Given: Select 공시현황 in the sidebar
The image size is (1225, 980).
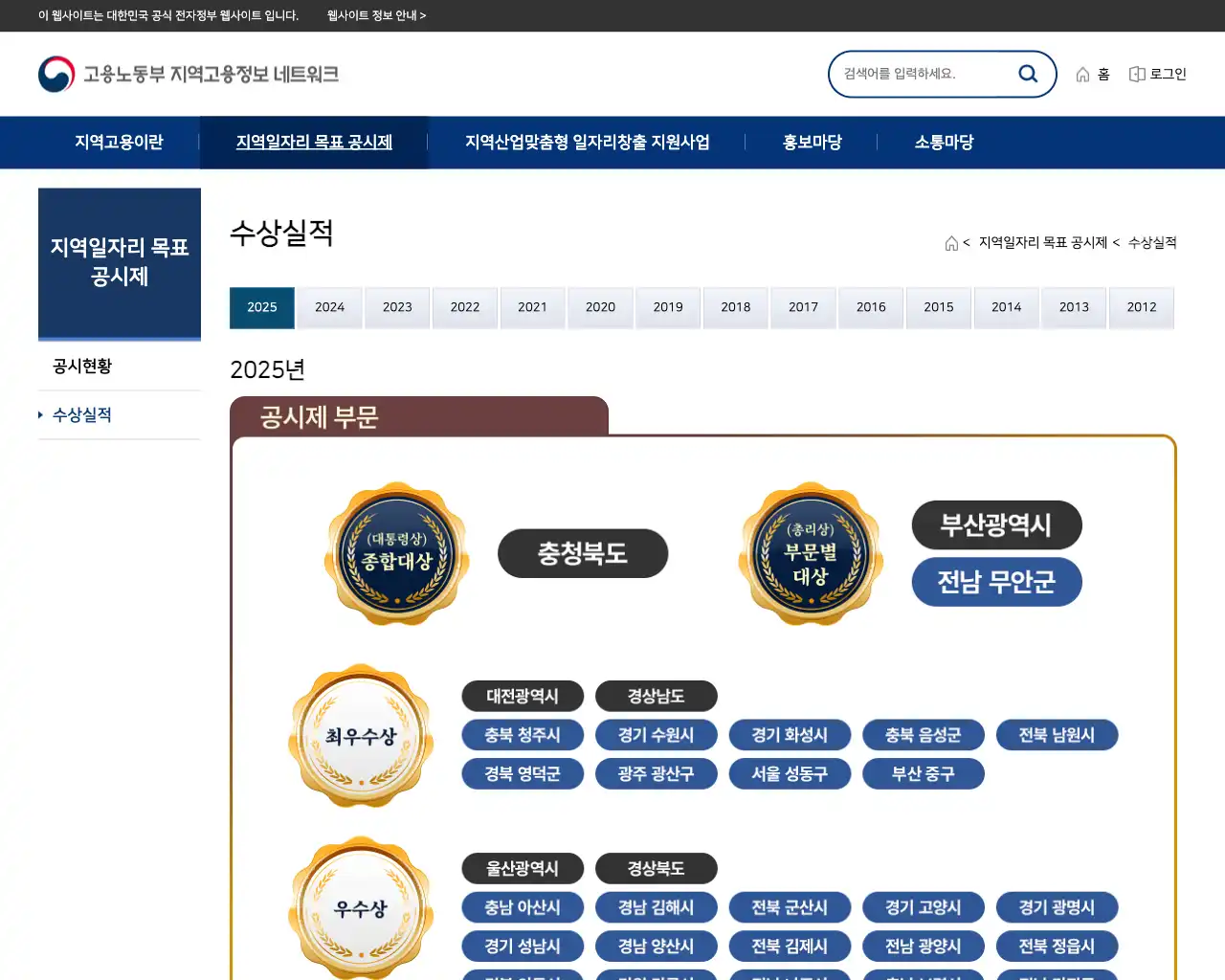Looking at the screenshot, I should [81, 366].
